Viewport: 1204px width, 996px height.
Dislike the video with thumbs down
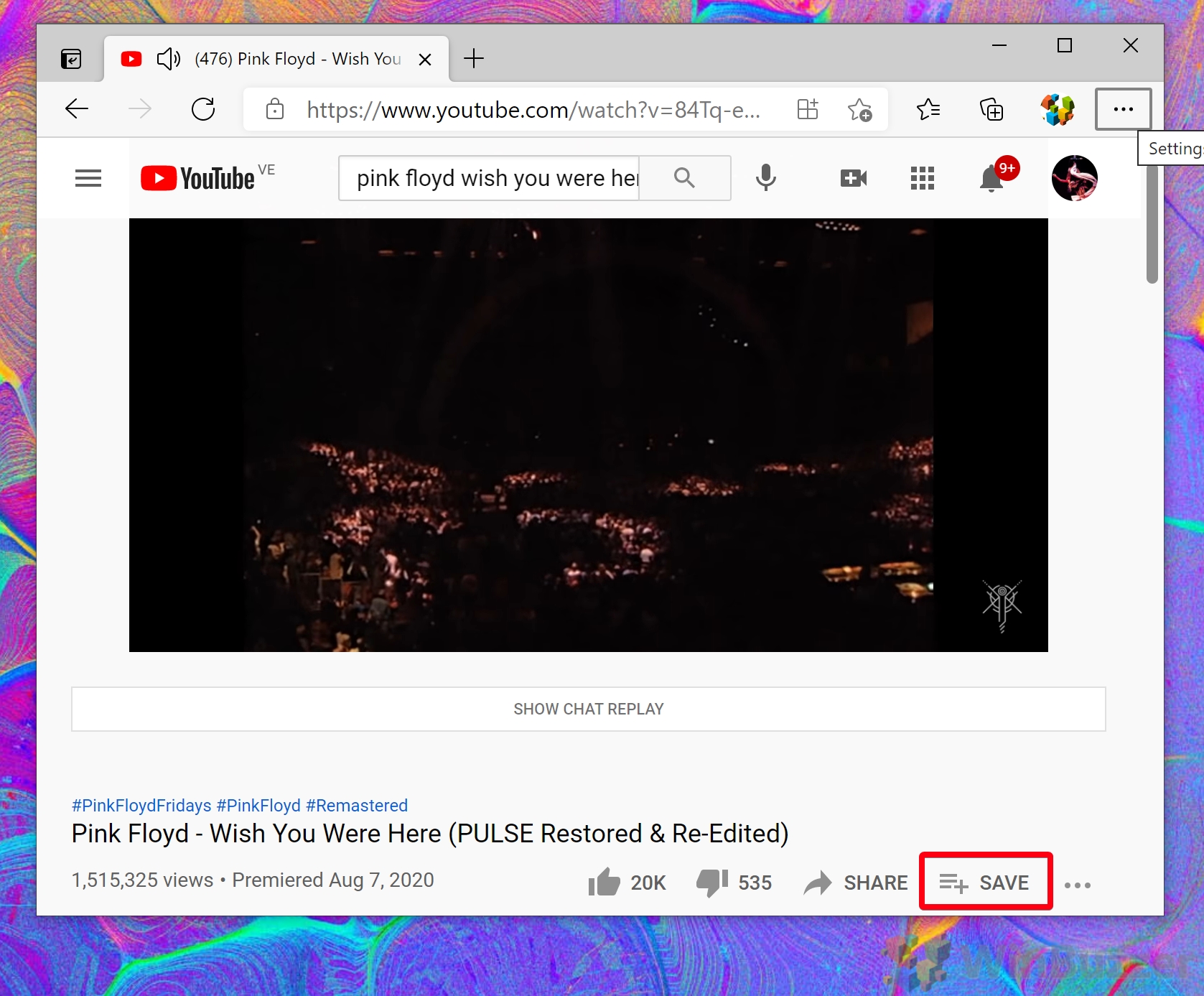tap(734, 883)
